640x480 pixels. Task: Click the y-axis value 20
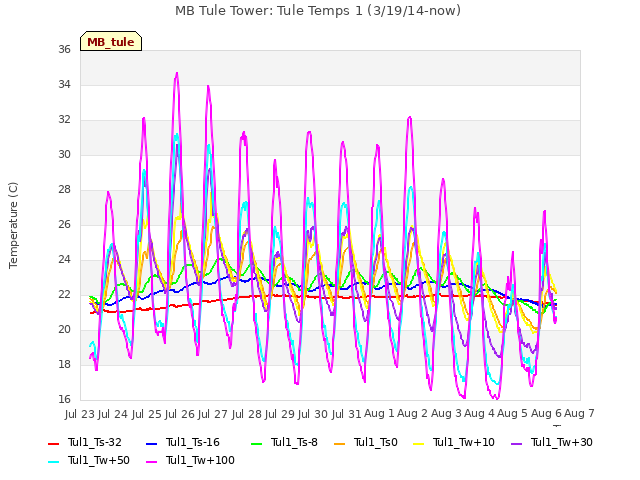64,330
